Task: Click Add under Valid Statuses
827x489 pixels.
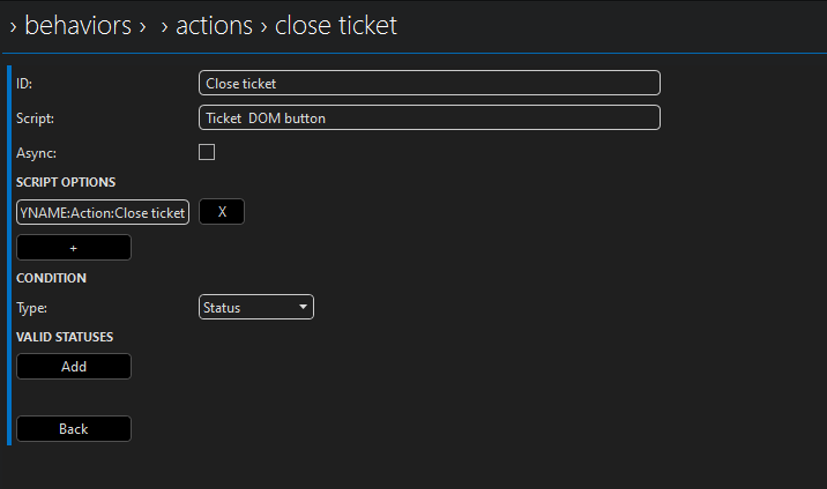Action: (74, 366)
